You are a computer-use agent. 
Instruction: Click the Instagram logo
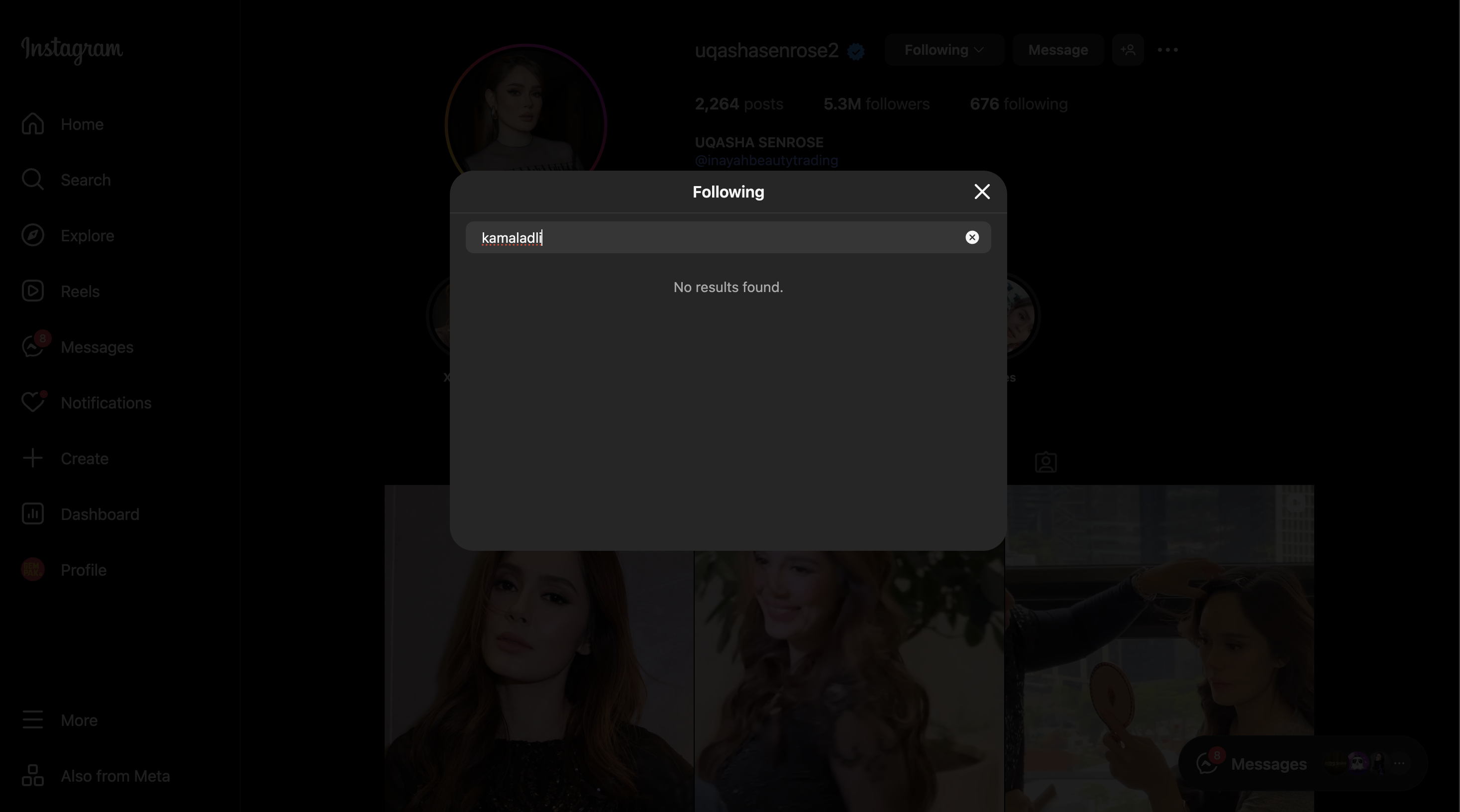[72, 49]
